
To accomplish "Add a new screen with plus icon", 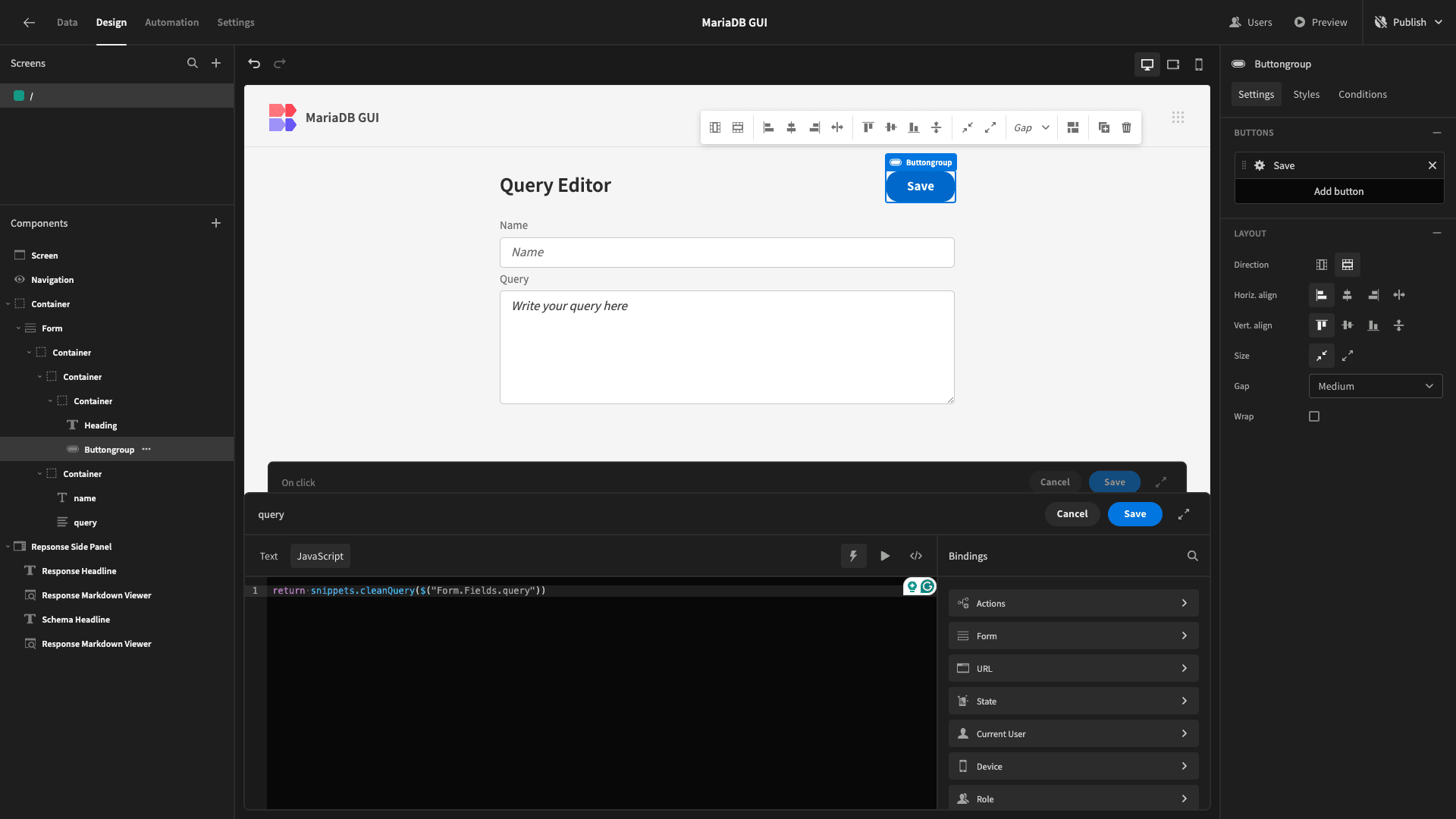I will [216, 64].
